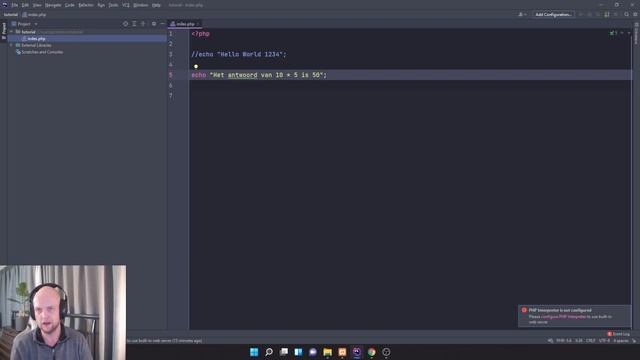Viewport: 640px width, 360px height.
Task: Open Task View on taskbar
Action: point(284,352)
